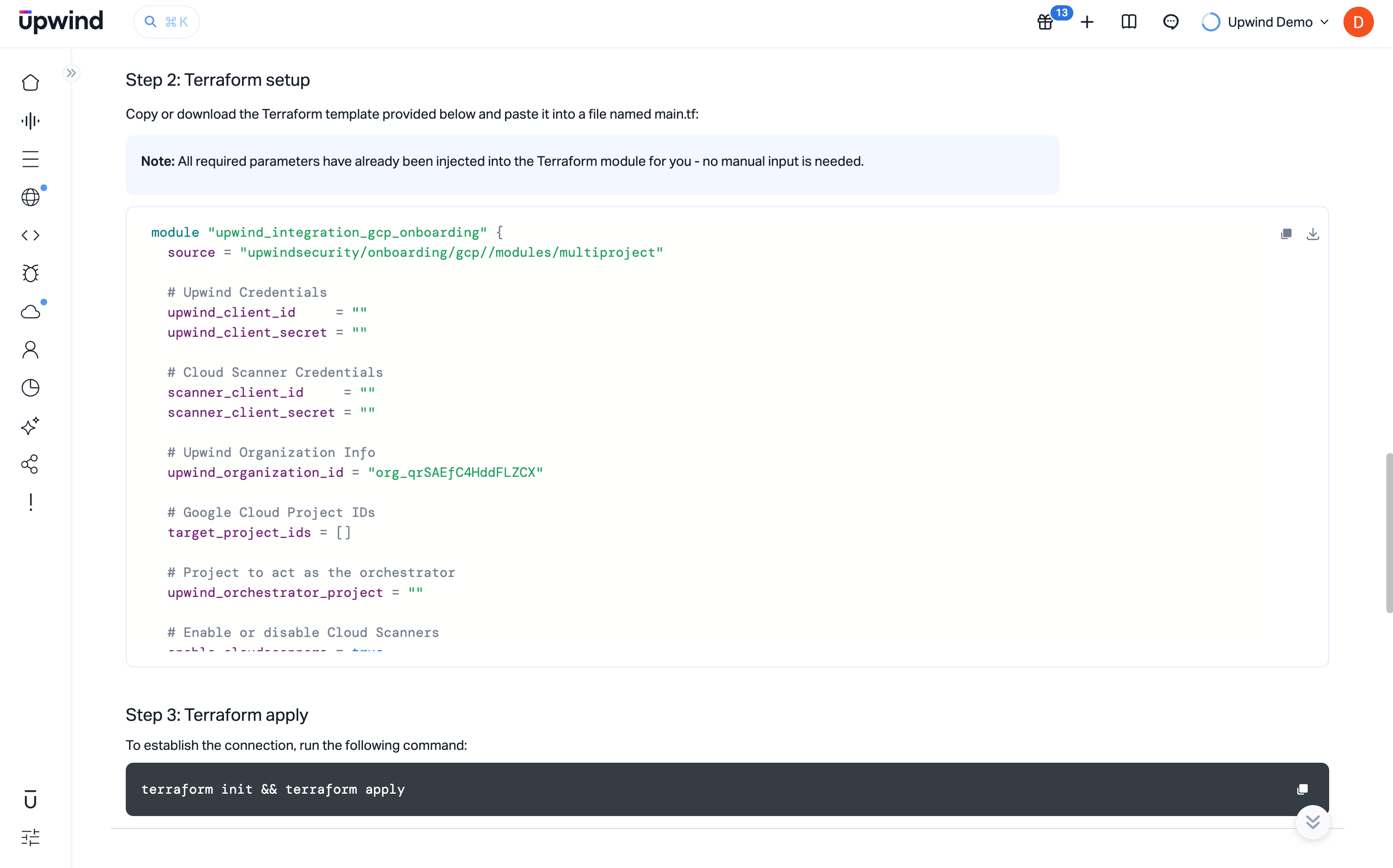The width and height of the screenshot is (1393, 868).
Task: Go to Home in the sidebar
Action: pos(30,83)
